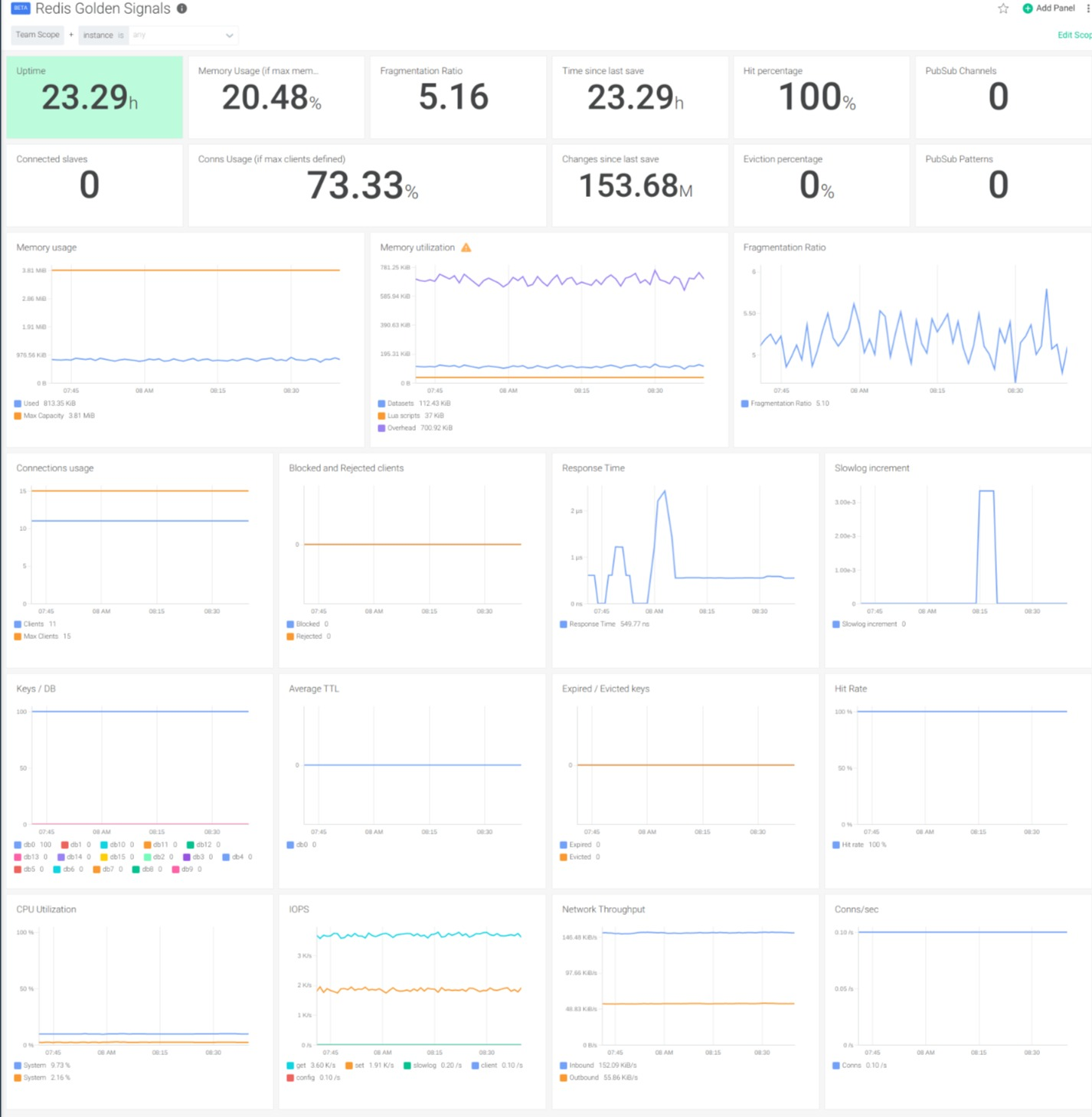
Task: Select the Fragmentation Ratio number panel
Action: (x=458, y=97)
